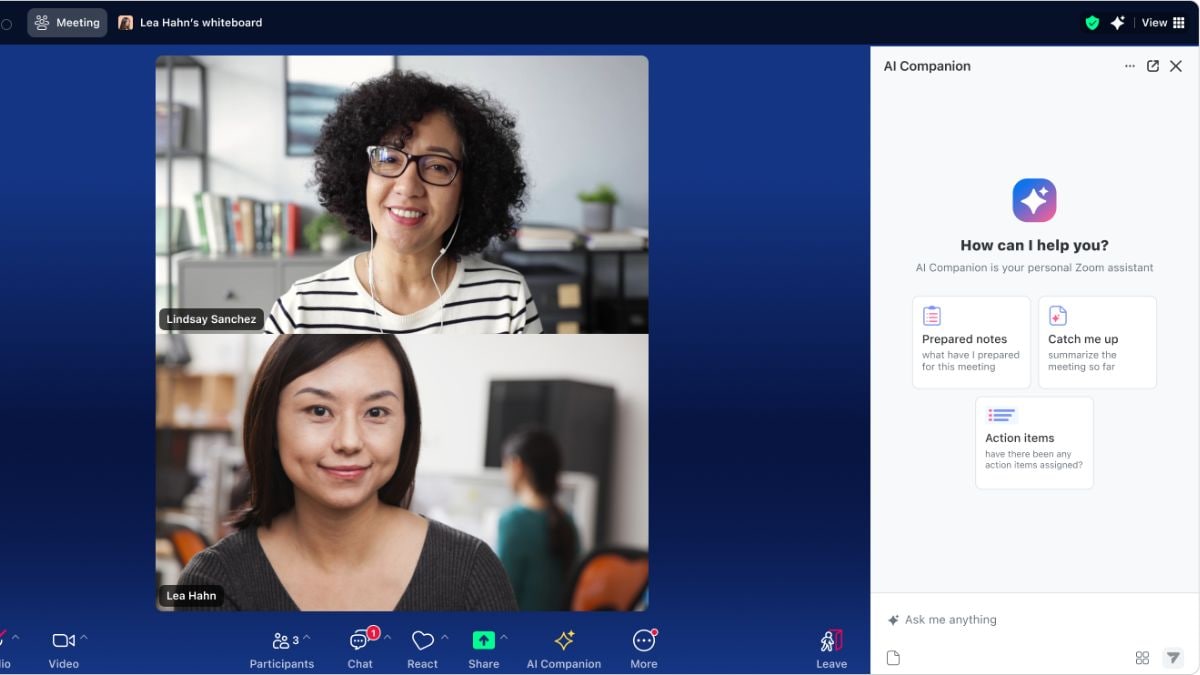Select the Prepared notes suggestion card
The width and height of the screenshot is (1200, 675).
pos(971,342)
